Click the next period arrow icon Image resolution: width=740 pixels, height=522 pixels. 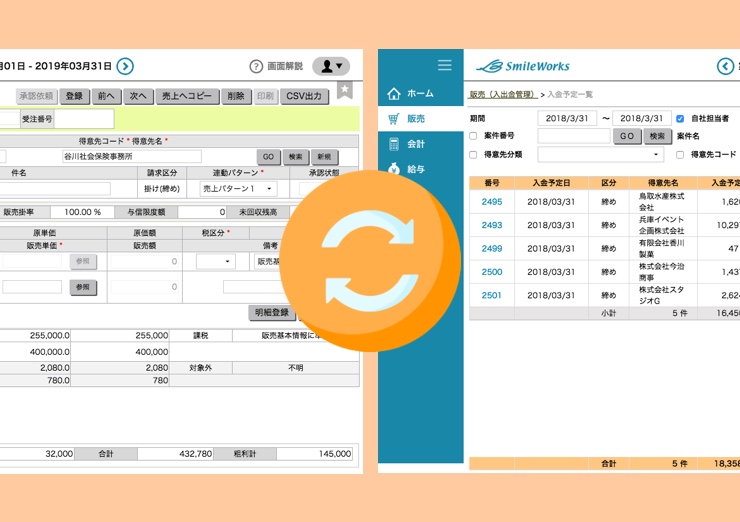[x=125, y=66]
